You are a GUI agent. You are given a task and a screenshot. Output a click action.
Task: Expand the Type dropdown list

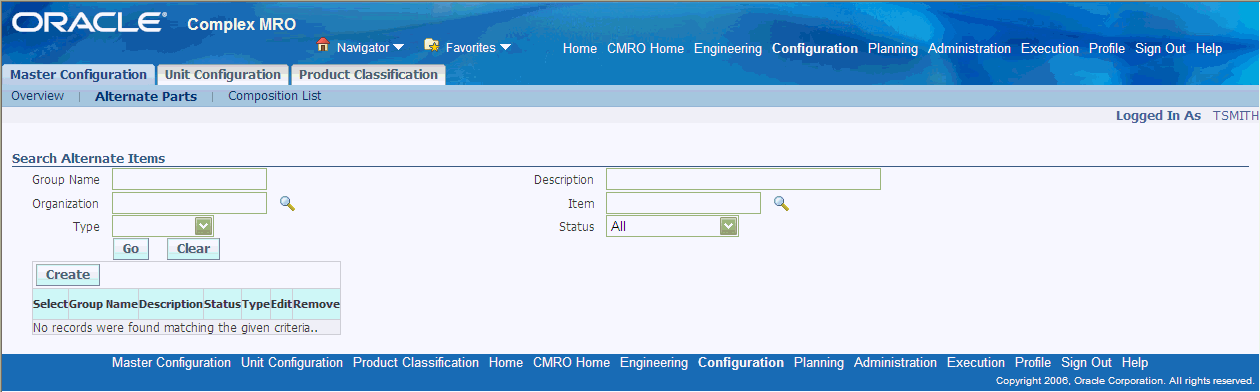pyautogui.click(x=204, y=227)
